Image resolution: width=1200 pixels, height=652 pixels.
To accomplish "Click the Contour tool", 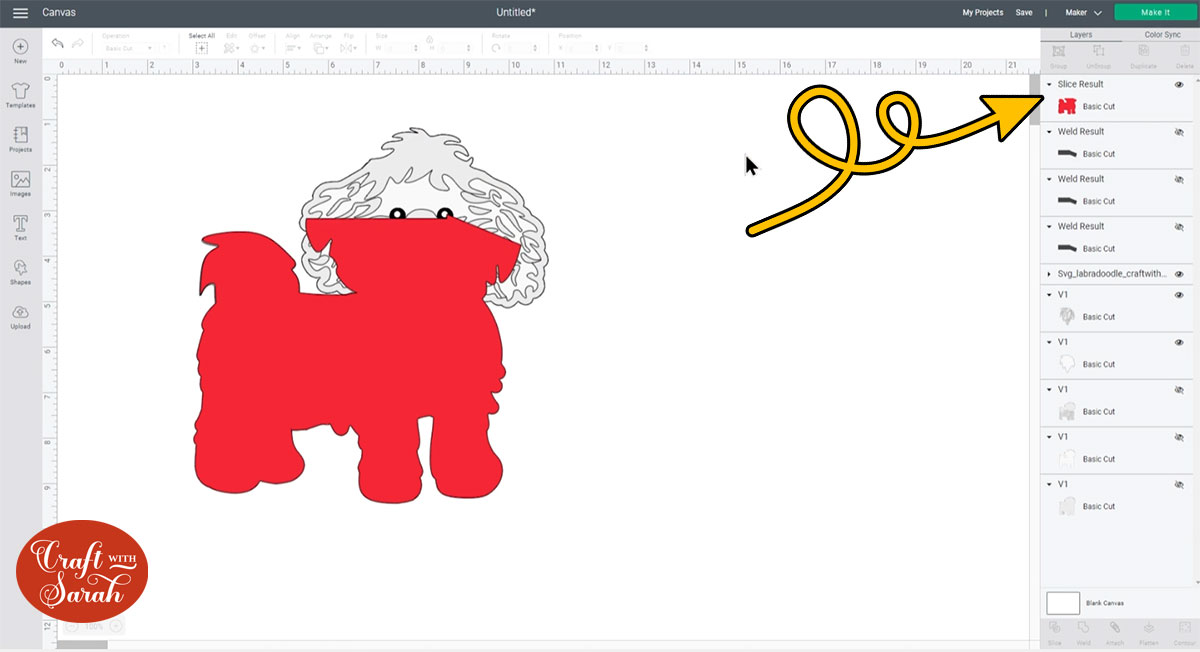I will [1183, 632].
